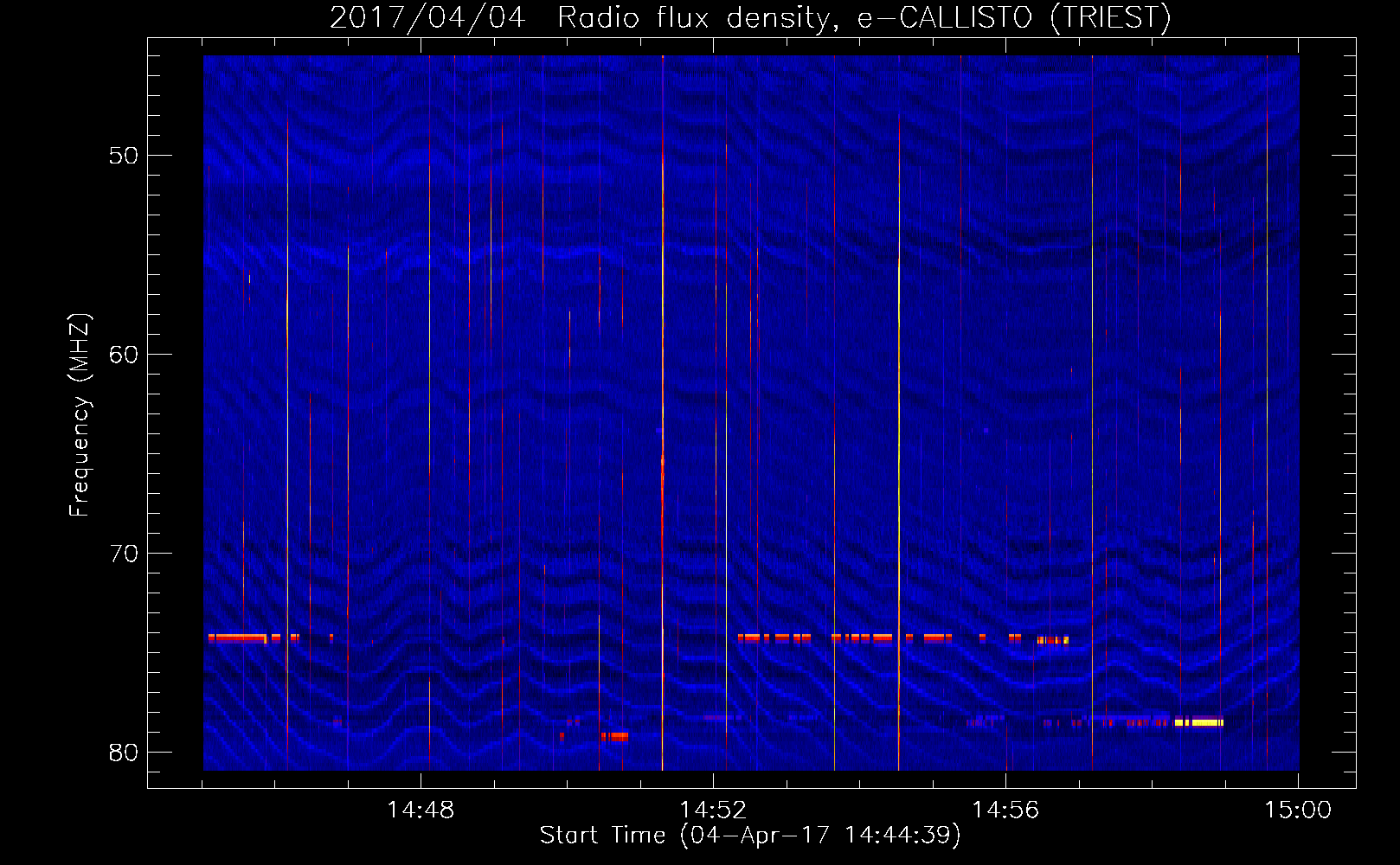Click the yellow vertical line right of 14:54
Image resolution: width=1400 pixels, height=865 pixels.
(x=898, y=441)
